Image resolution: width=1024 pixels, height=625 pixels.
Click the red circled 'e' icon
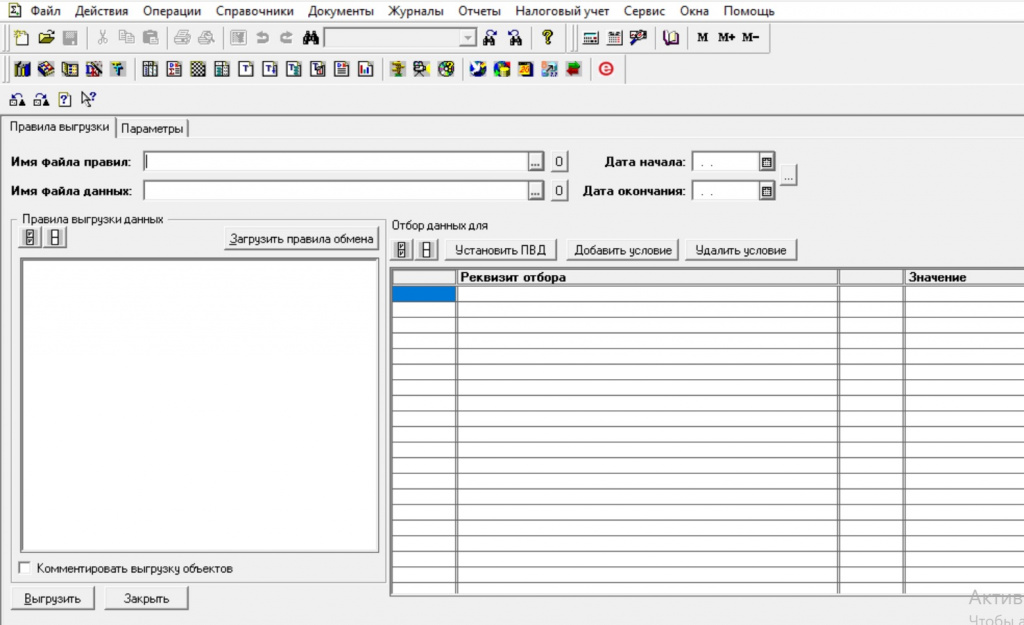[606, 69]
